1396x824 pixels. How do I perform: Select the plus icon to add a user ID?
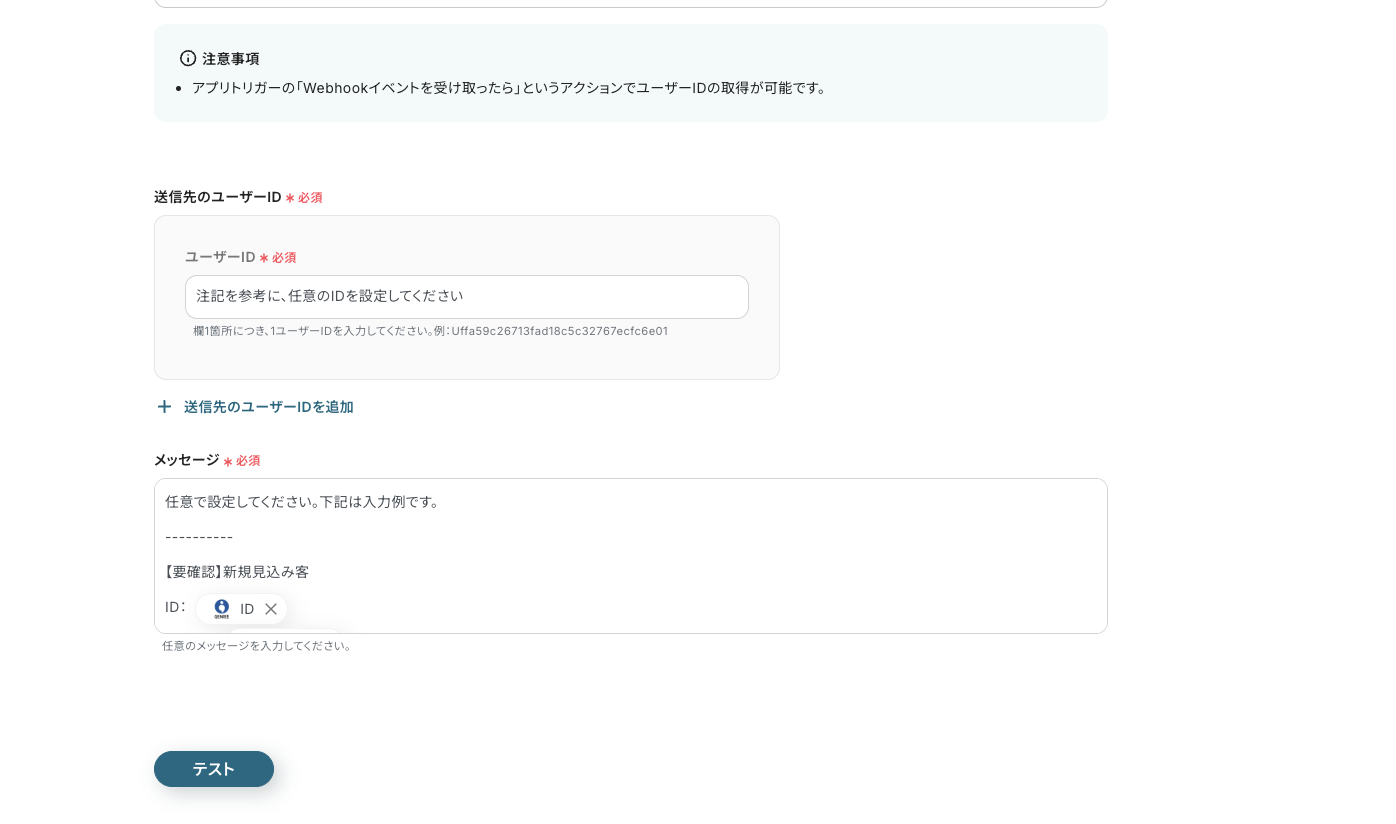point(164,406)
